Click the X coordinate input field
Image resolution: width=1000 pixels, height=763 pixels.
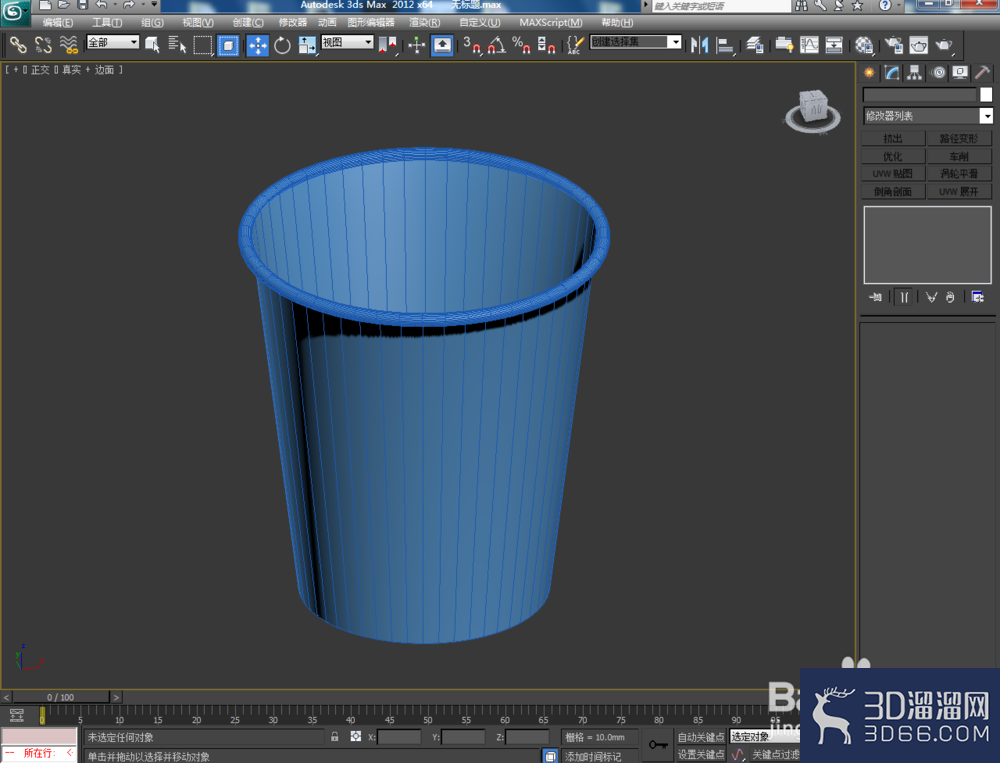400,737
